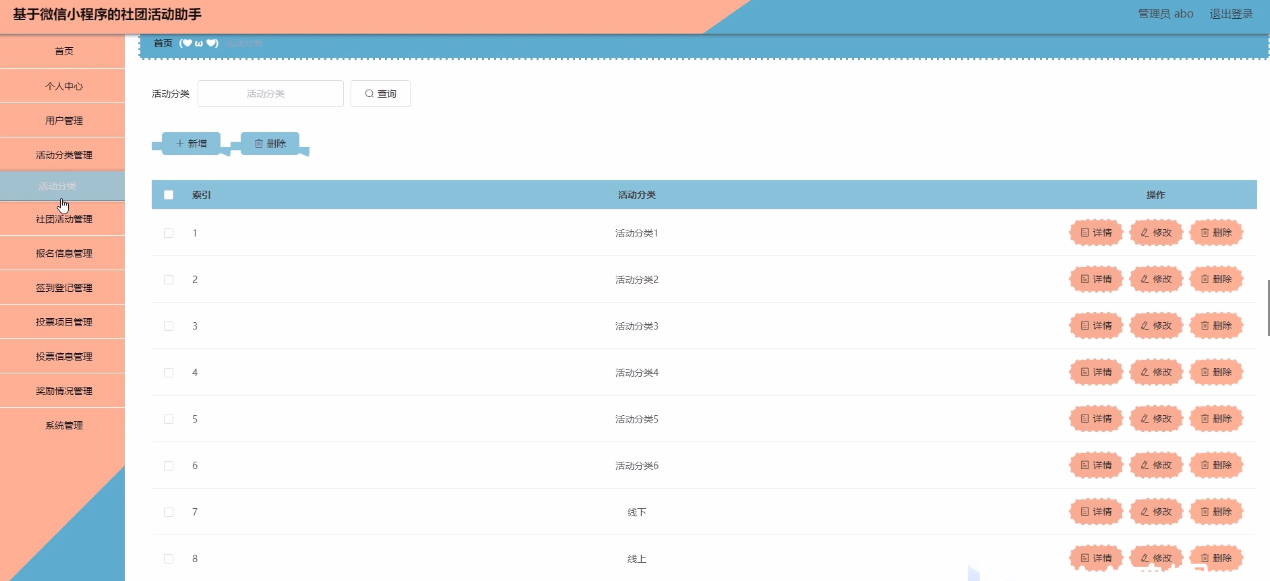Viewport: 1270px width, 581px height.
Task: Select the checkbox for row 7 线下
Action: click(x=169, y=512)
